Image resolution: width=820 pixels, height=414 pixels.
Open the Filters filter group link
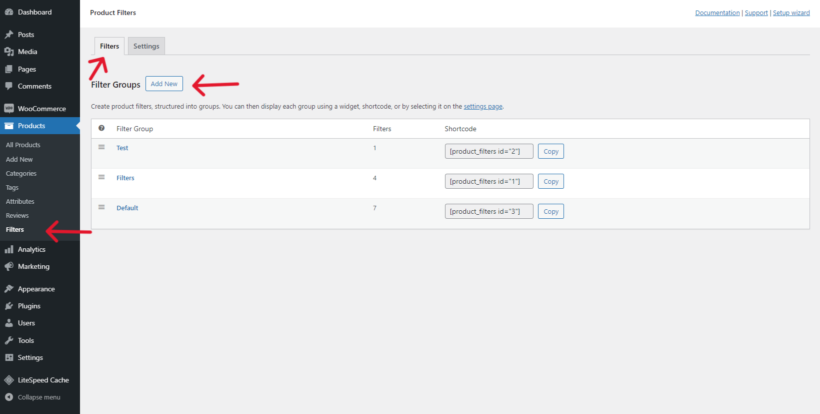[x=125, y=178]
